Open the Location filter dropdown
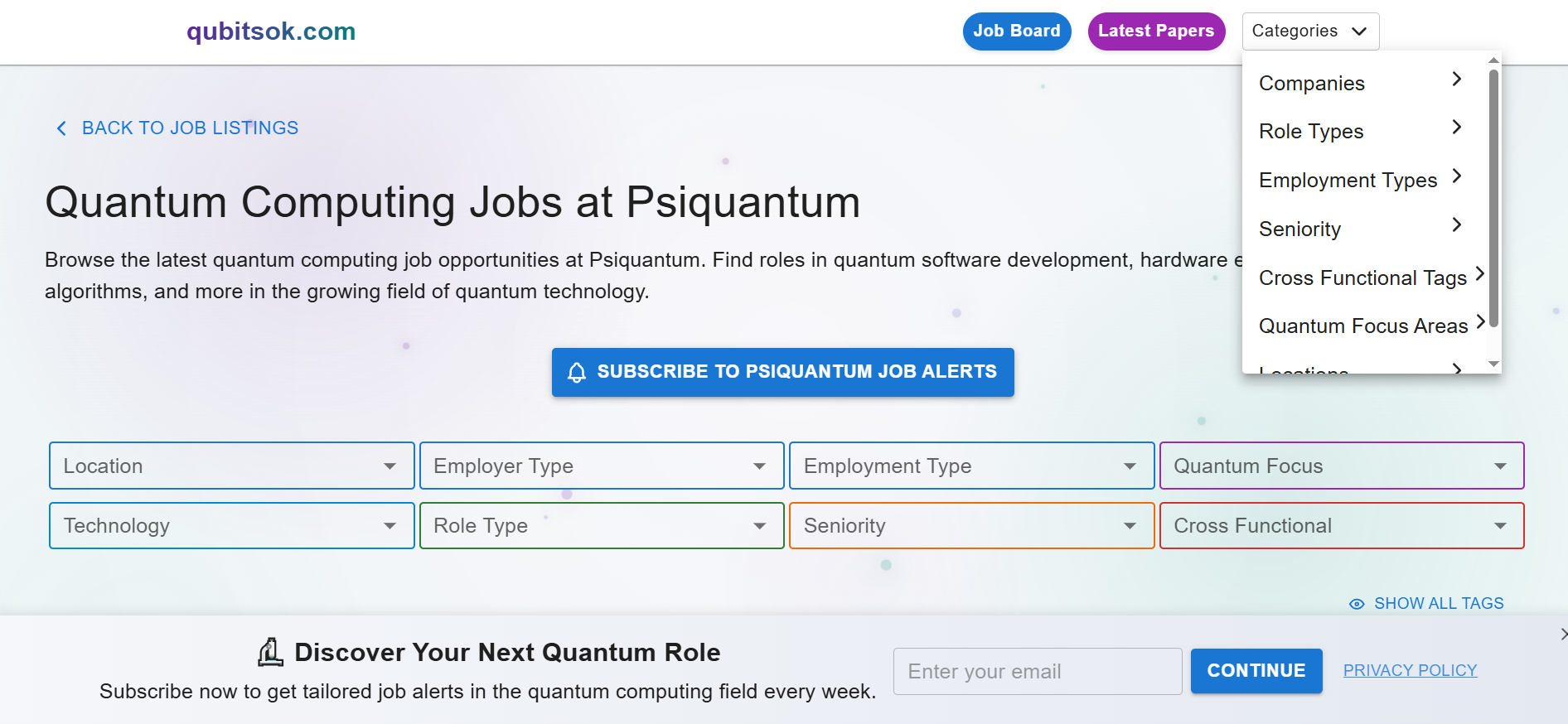This screenshot has width=1568, height=724. pos(232,466)
